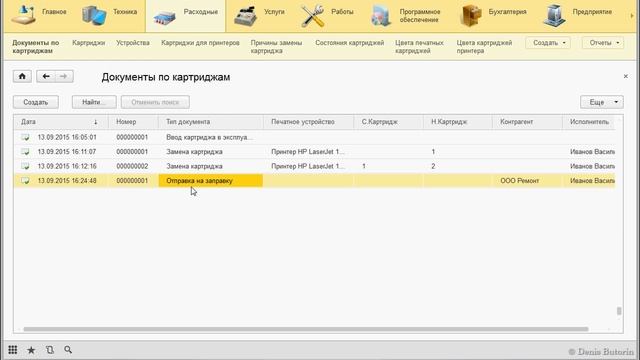The width and height of the screenshot is (640, 360).
Task: Open the Главное section icon
Action: [23, 16]
